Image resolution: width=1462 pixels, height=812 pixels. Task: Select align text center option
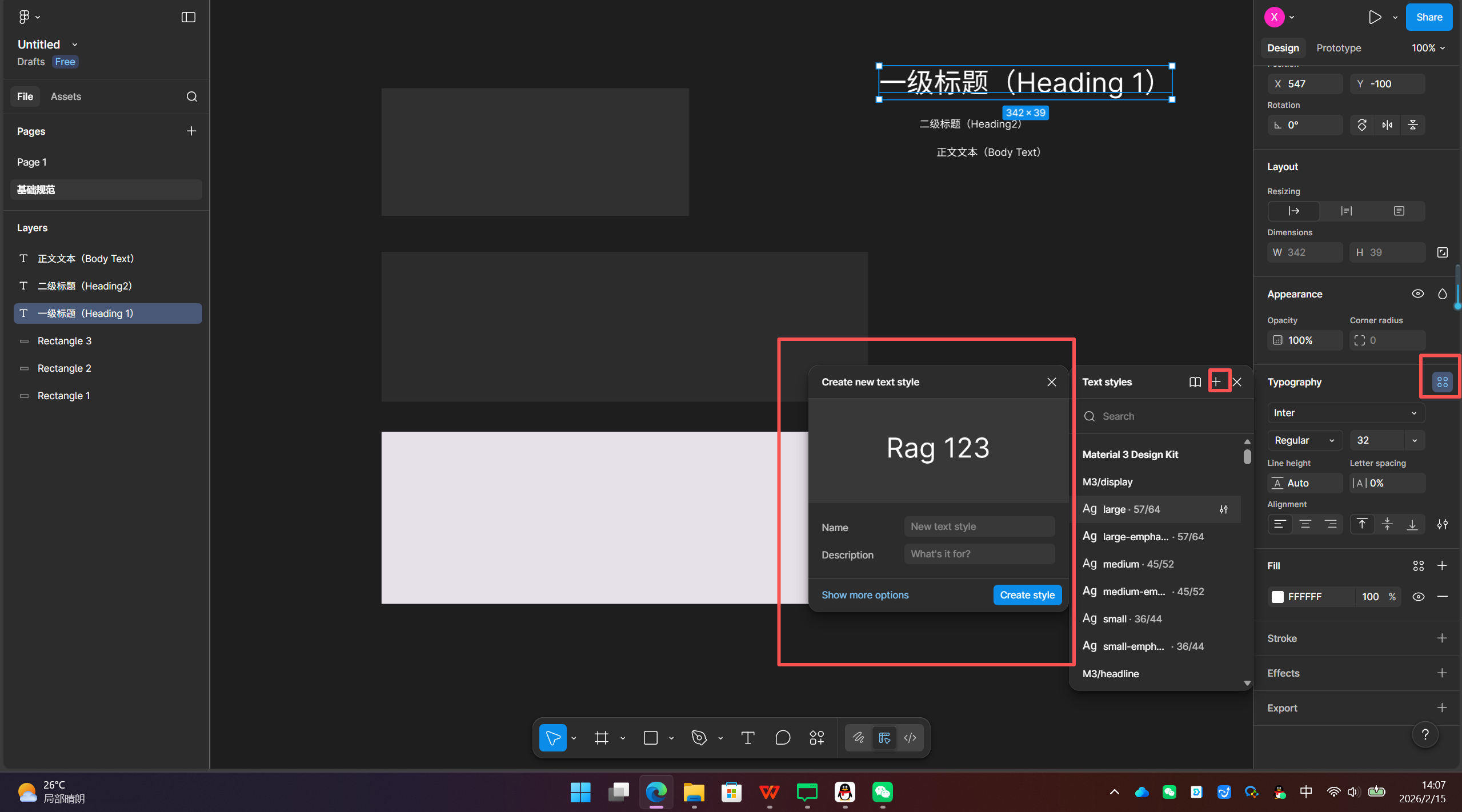pyautogui.click(x=1305, y=524)
